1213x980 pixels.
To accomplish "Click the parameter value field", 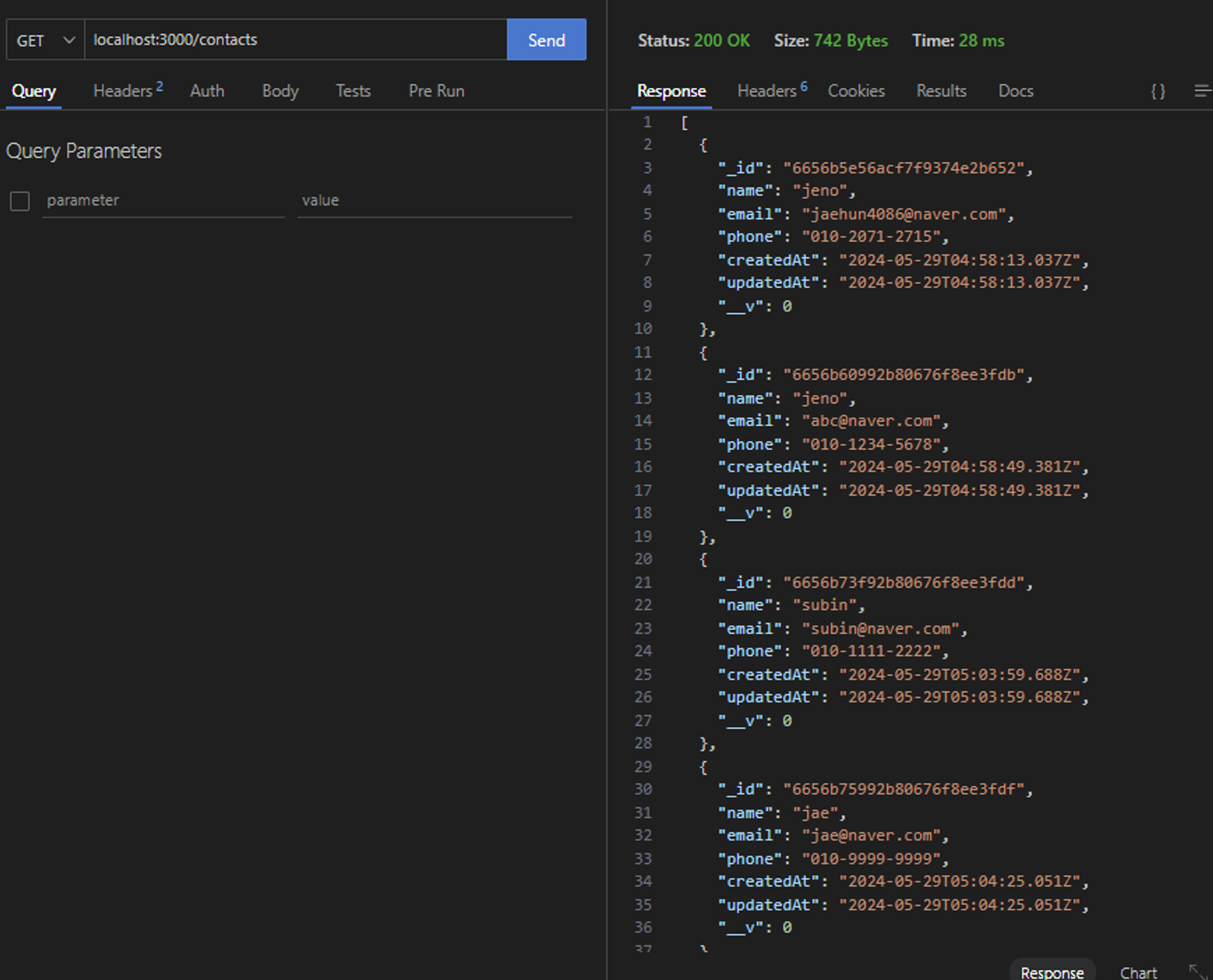I will (435, 201).
